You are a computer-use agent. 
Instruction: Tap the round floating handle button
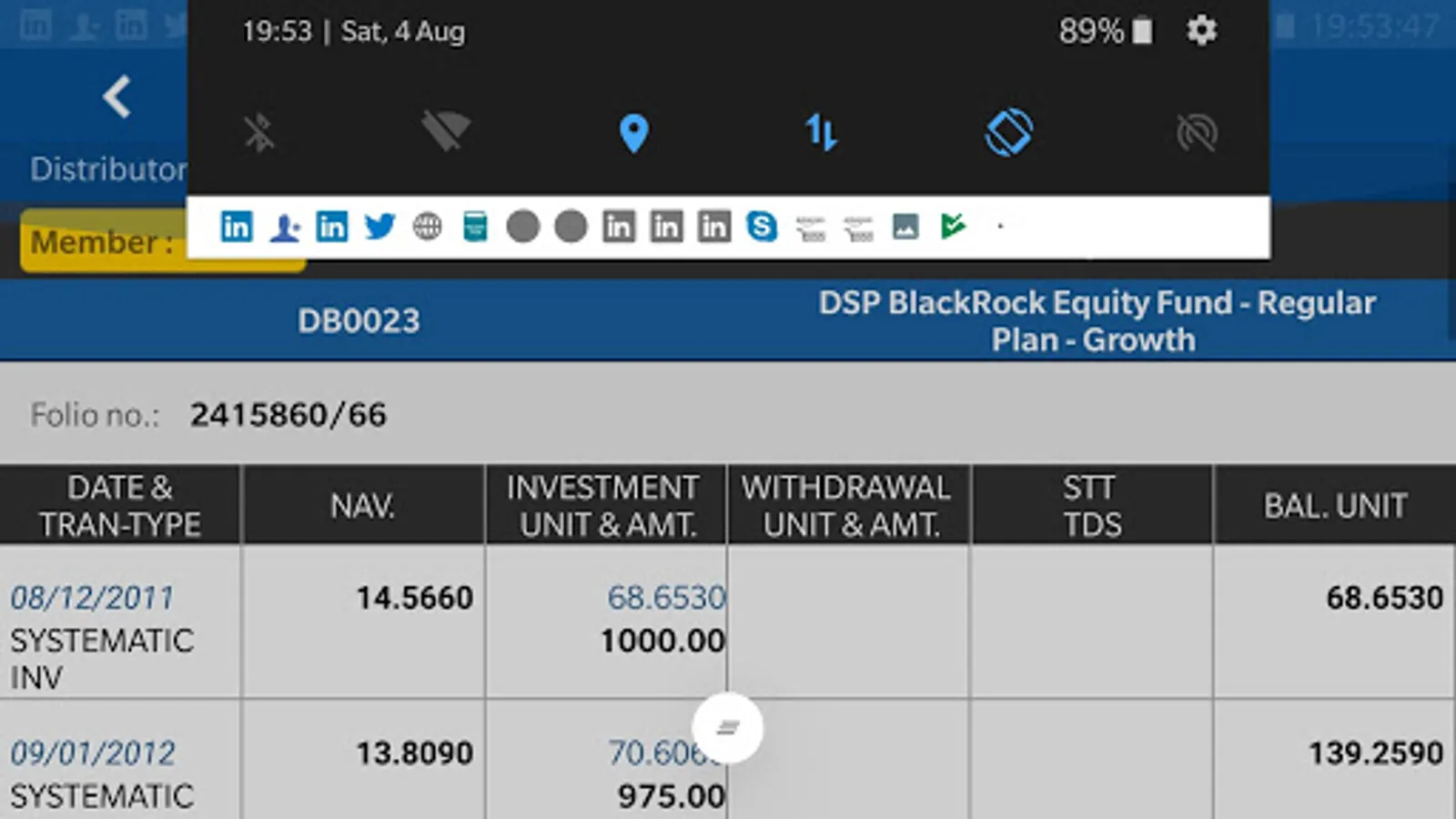[x=727, y=728]
